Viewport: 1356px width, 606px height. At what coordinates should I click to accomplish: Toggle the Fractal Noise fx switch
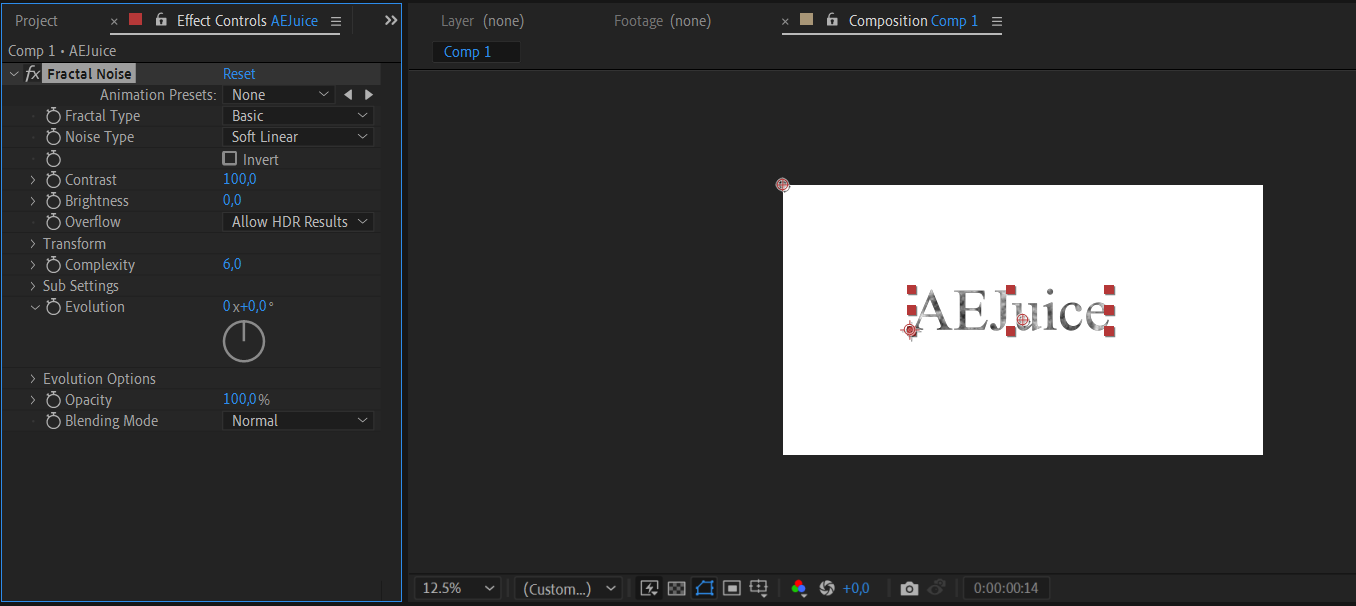(32, 74)
